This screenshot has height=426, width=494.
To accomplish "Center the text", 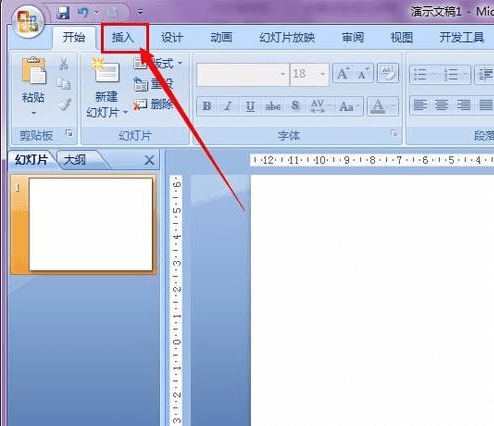I will coord(441,105).
